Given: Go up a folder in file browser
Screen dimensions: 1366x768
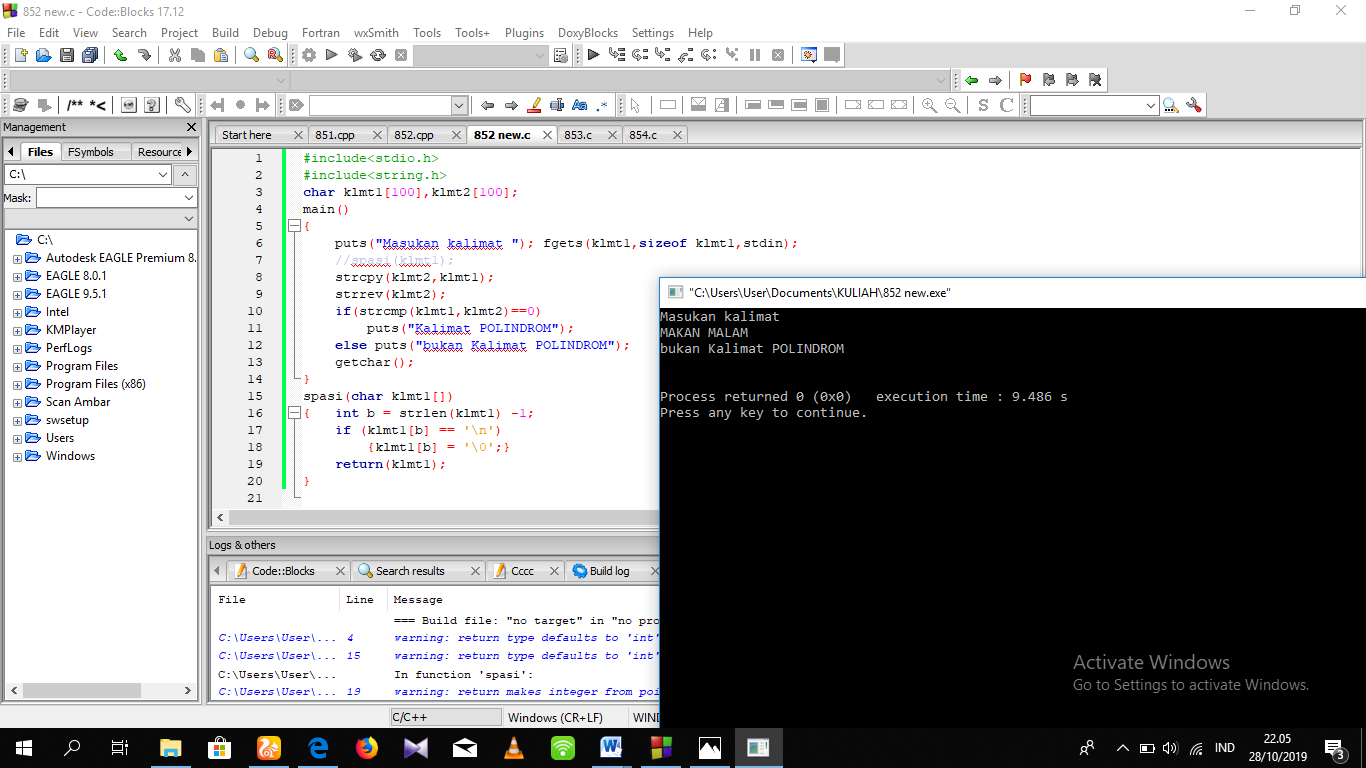Looking at the screenshot, I should click(186, 175).
